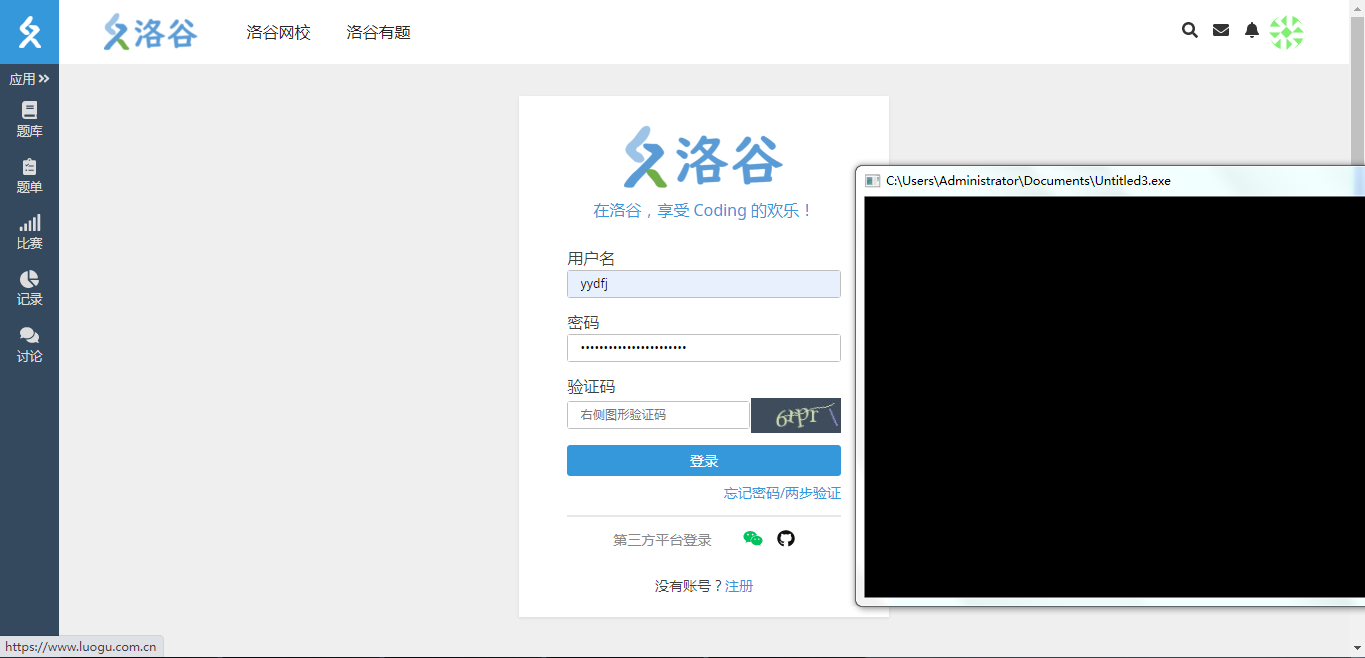Log in with WeChat icon
The height and width of the screenshot is (658, 1365).
tap(752, 538)
